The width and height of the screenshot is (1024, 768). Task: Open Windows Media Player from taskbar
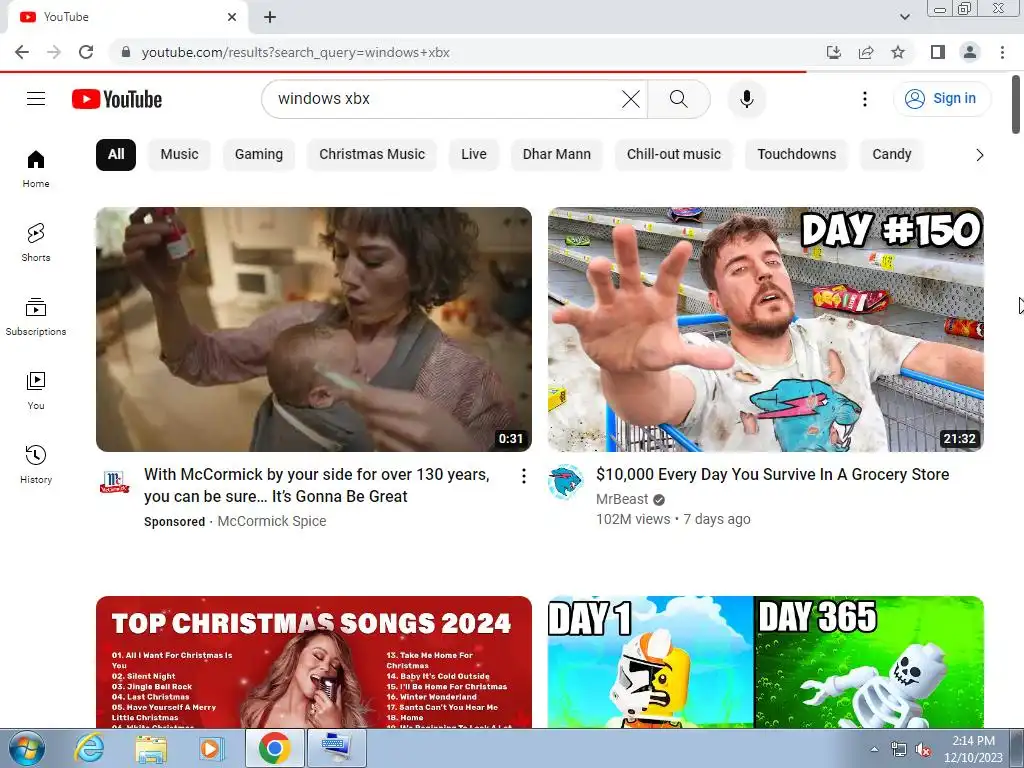212,748
